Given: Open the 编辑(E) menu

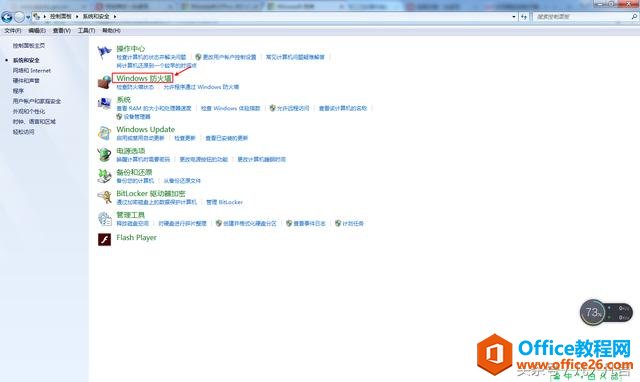Looking at the screenshot, I should coord(37,31).
